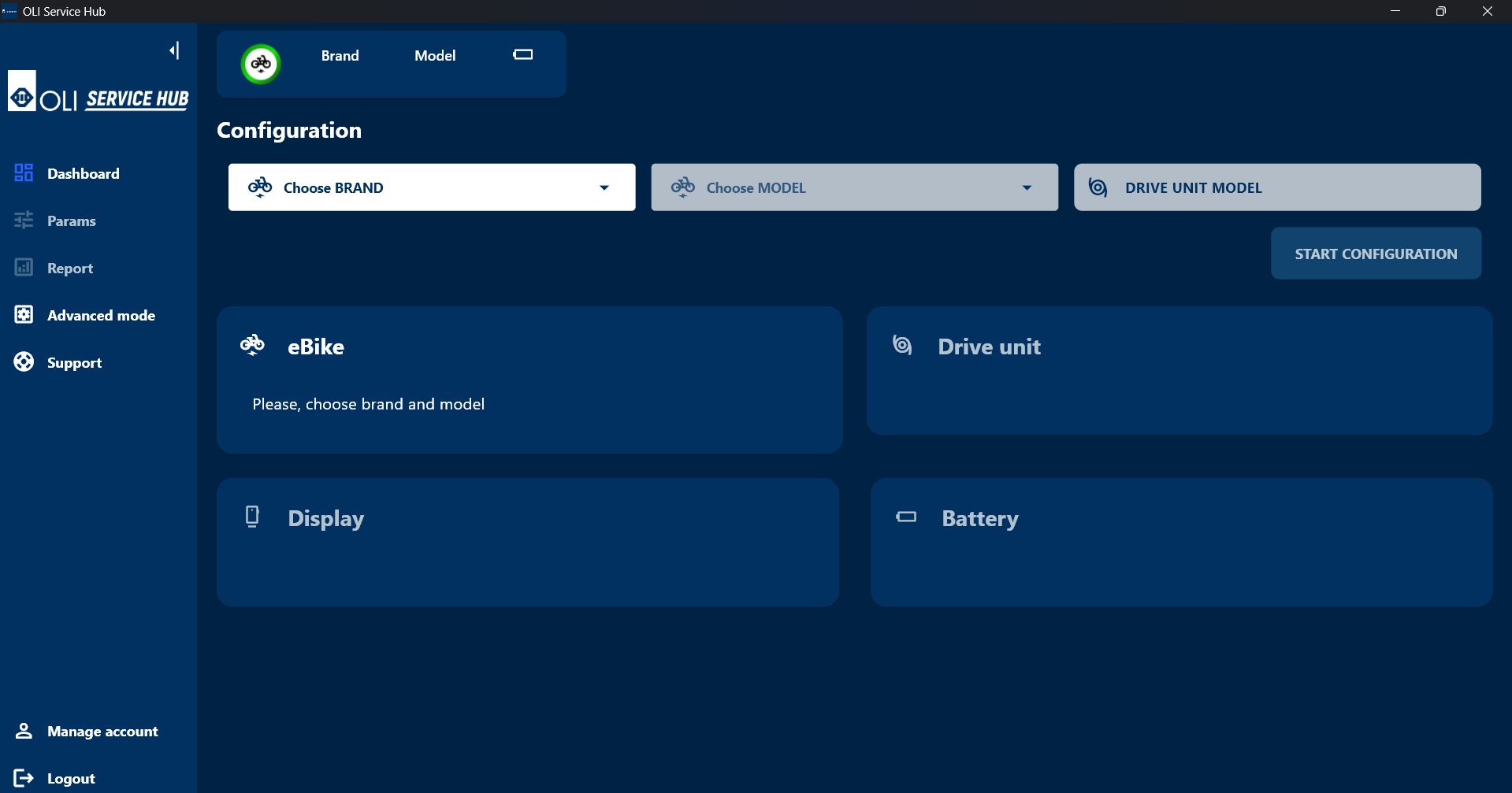Open the Choose BRAND dropdown

pos(432,187)
